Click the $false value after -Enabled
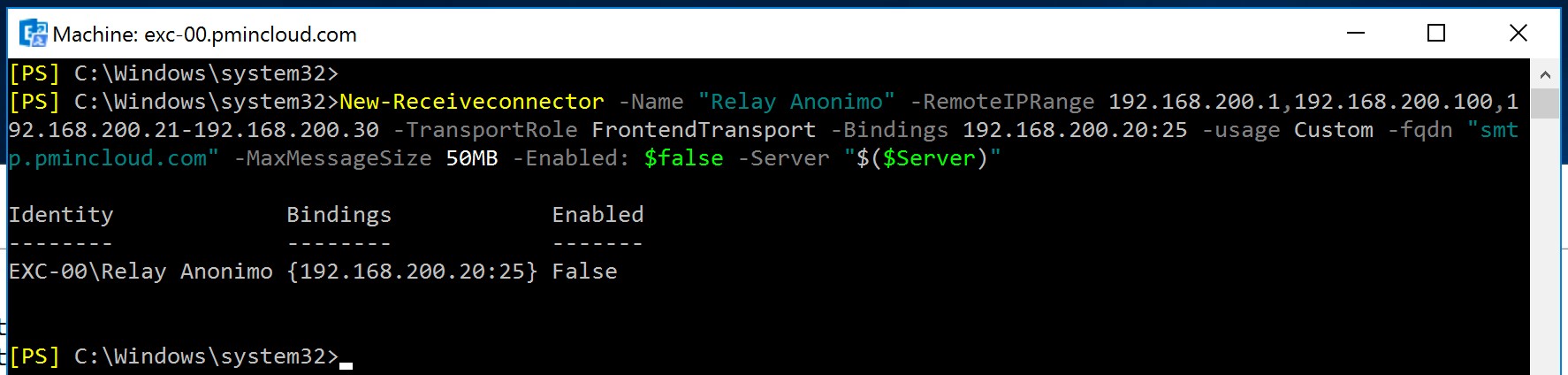 [x=684, y=158]
